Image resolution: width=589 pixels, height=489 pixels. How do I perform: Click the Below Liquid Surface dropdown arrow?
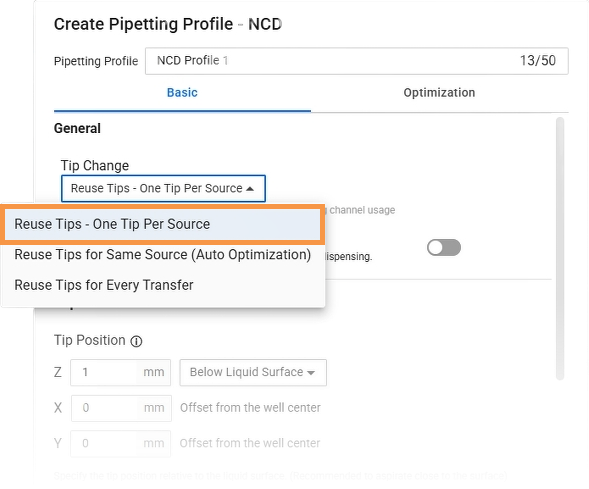tap(311, 373)
